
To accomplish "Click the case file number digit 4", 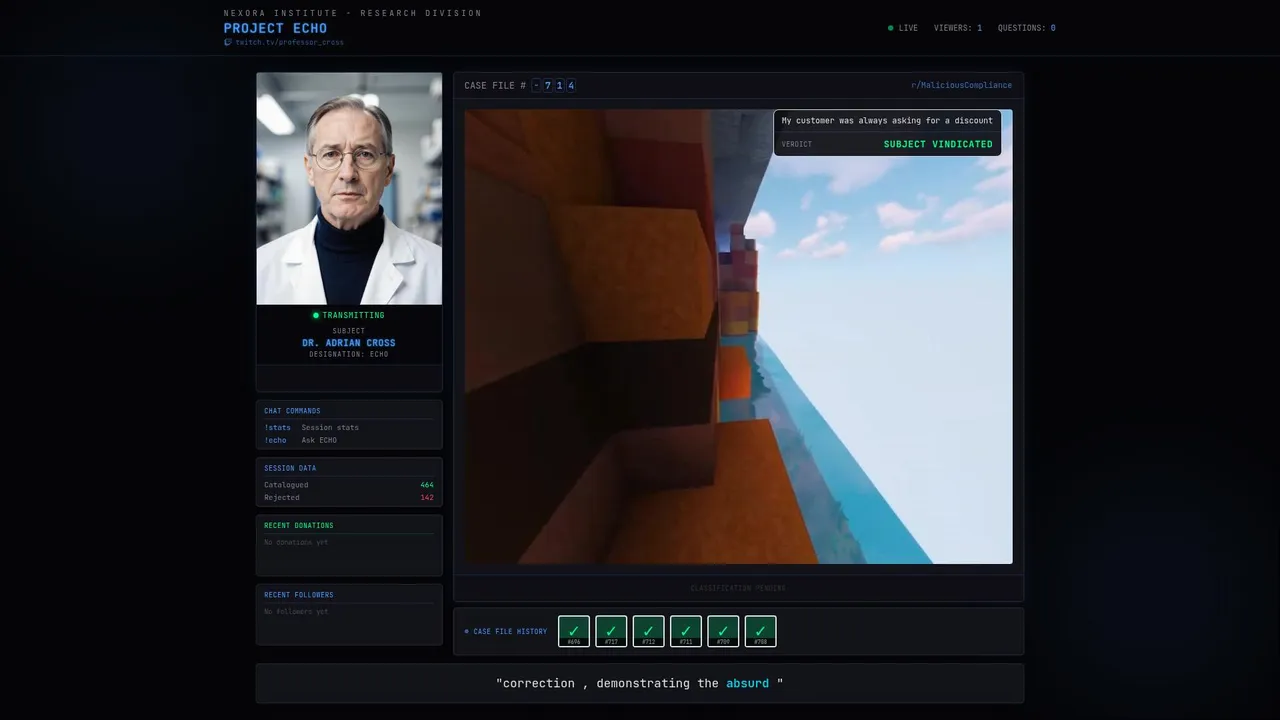I will 571,86.
